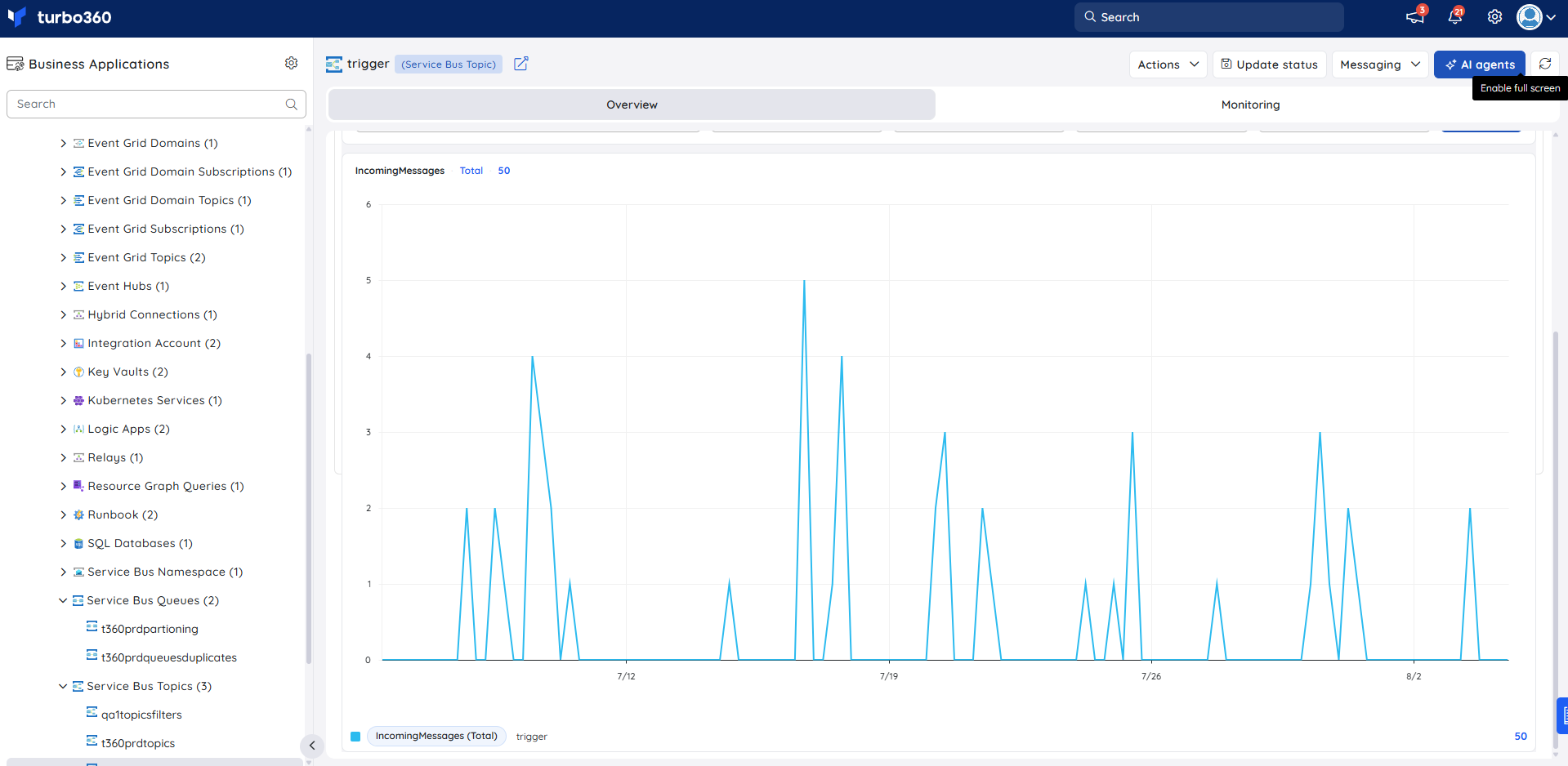Open the top bar settings gear

coord(1494,17)
